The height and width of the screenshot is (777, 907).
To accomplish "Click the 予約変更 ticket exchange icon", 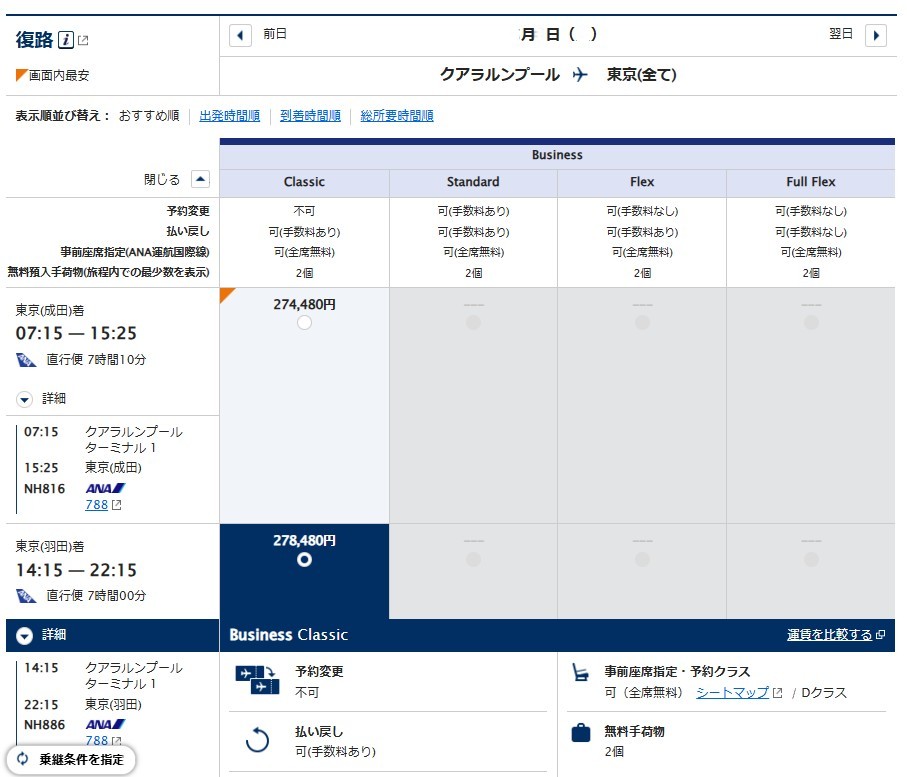I will click(257, 680).
